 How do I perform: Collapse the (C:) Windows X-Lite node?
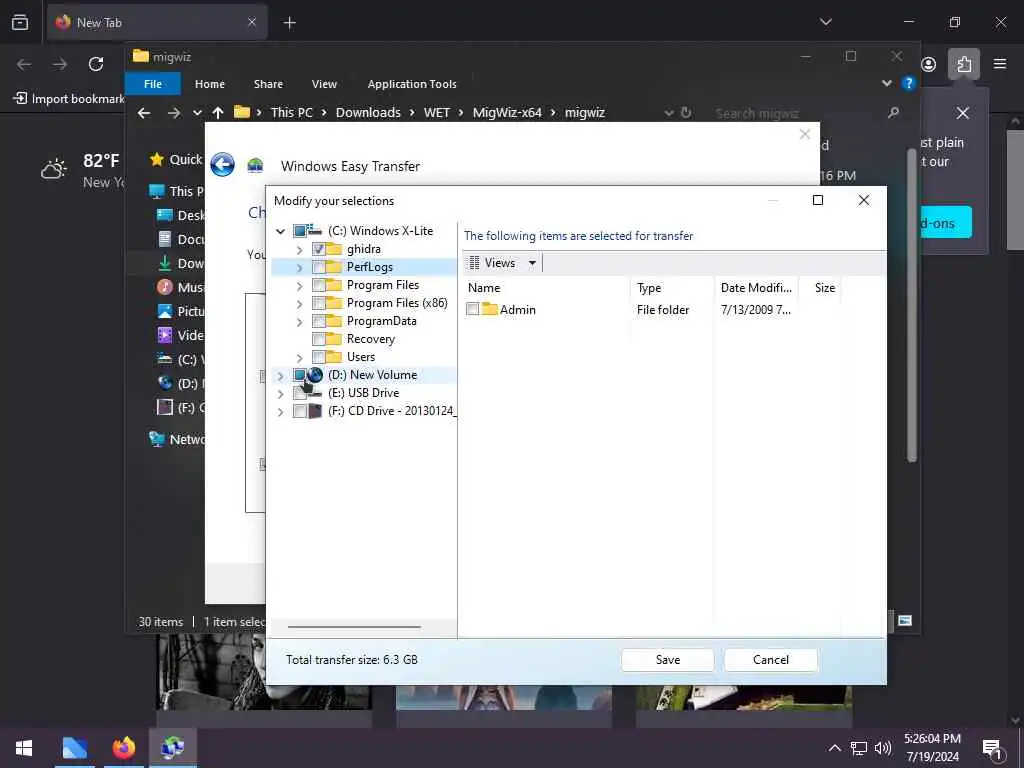[x=281, y=231]
